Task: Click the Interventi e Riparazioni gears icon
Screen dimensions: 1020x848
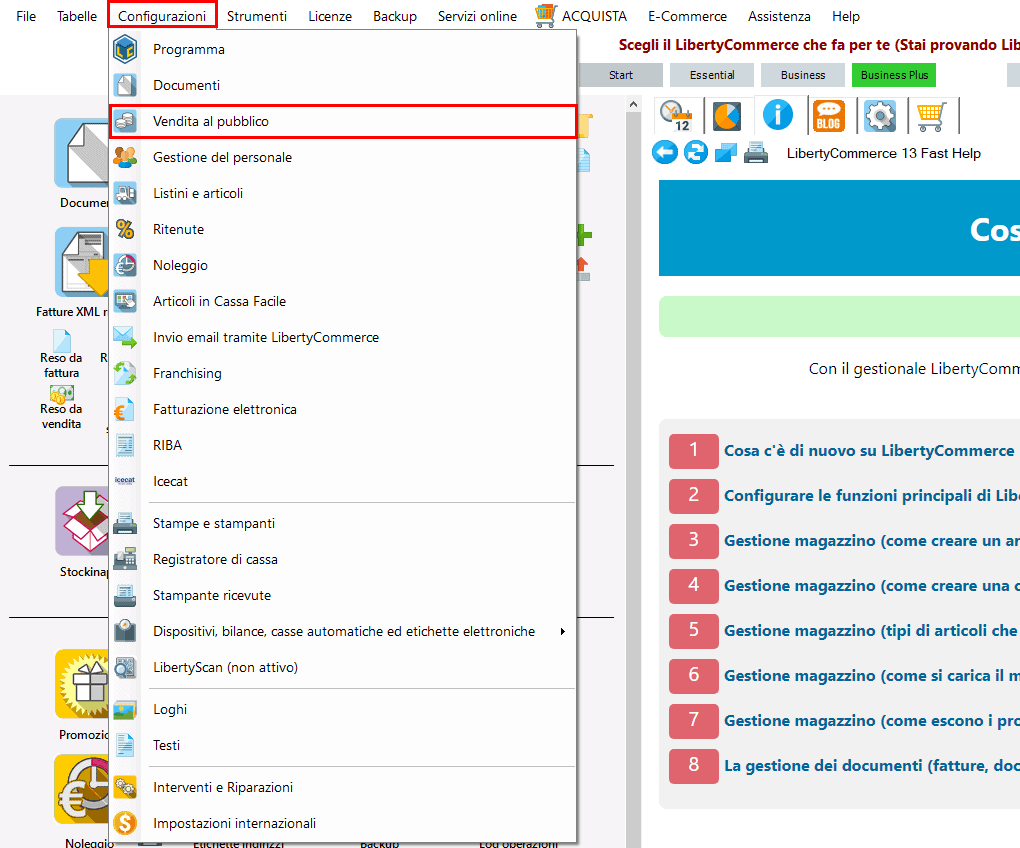Action: click(125, 788)
